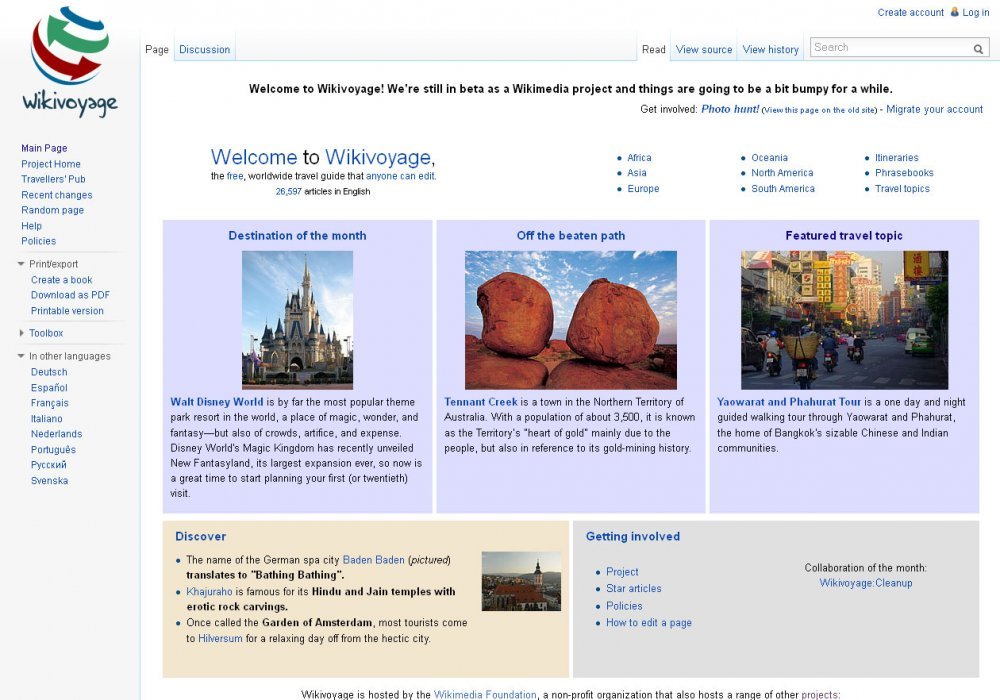Viewport: 1000px width, 700px height.
Task: Open the View source tab
Action: (703, 49)
